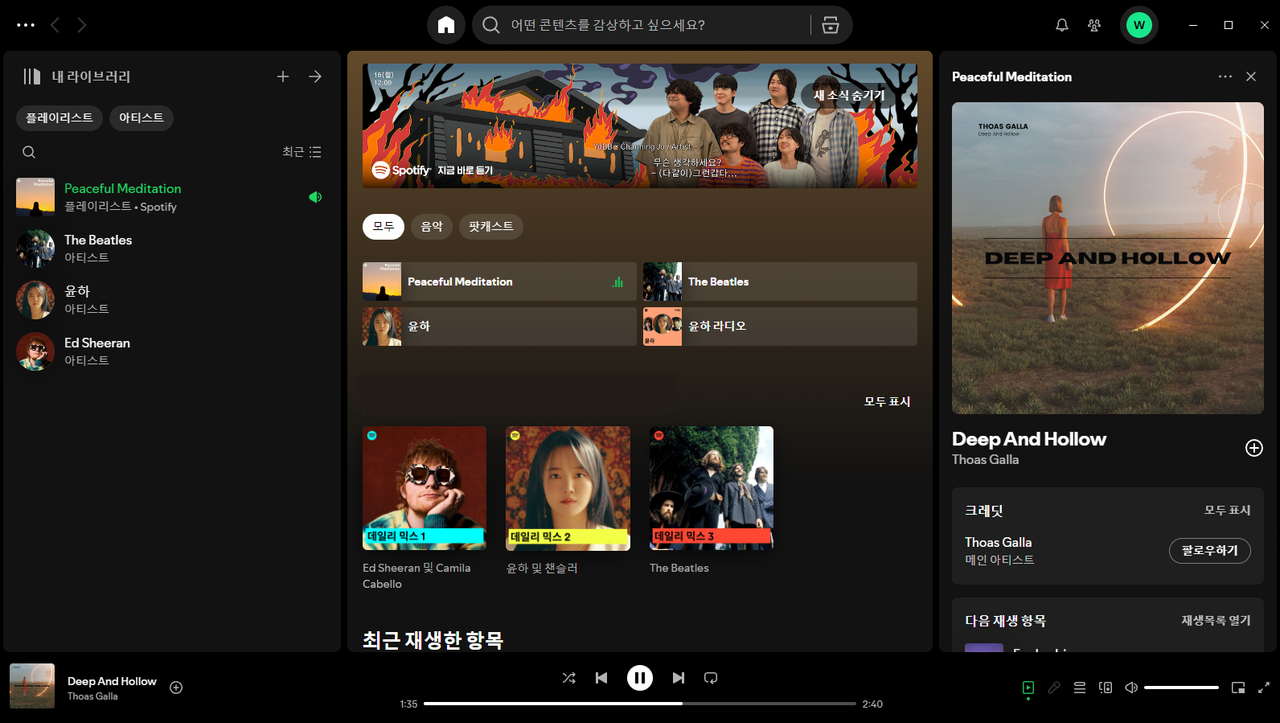Skip to previous track
The image size is (1280, 723).
pyautogui.click(x=601, y=678)
